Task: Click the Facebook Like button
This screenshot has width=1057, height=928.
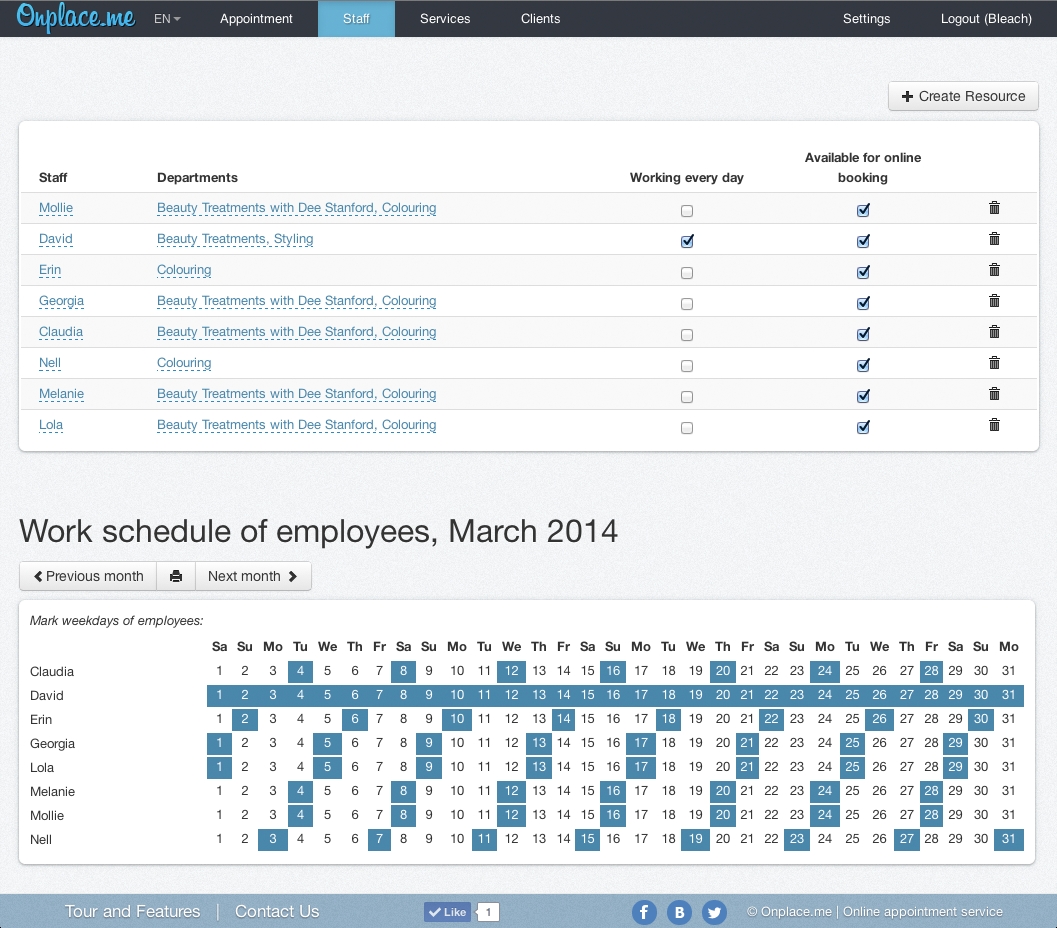Action: (x=448, y=912)
